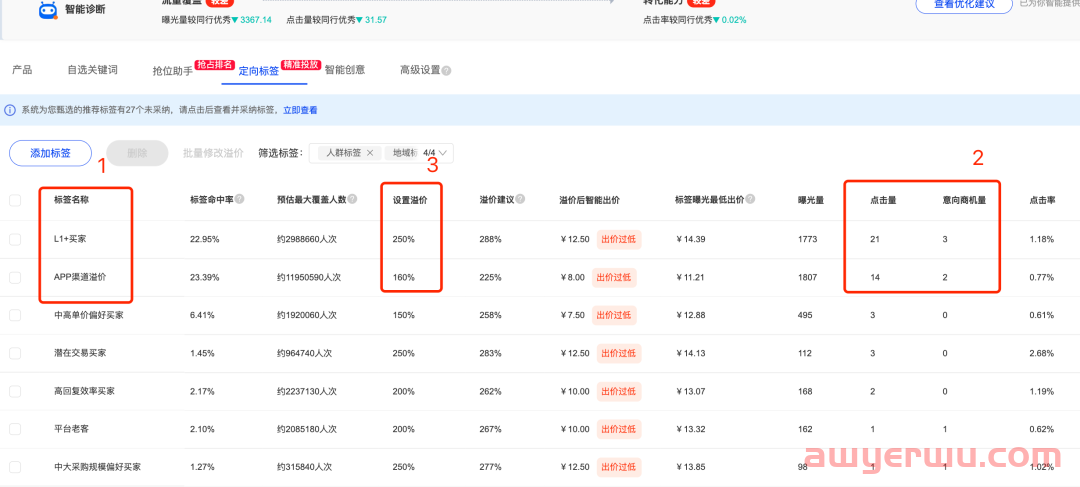Toggle the select-all checkbox in table header
The width and height of the screenshot is (1080, 487).
[15, 200]
